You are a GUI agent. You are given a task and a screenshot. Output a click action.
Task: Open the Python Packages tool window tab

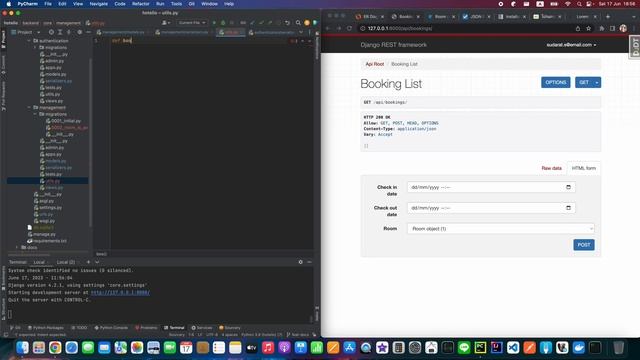46,328
